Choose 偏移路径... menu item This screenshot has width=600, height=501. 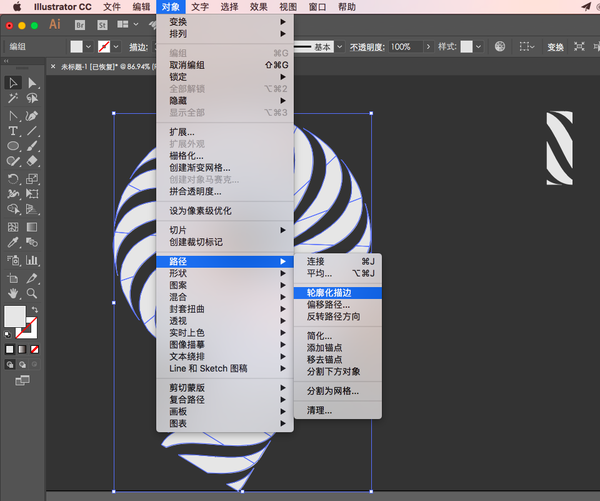click(x=338, y=305)
